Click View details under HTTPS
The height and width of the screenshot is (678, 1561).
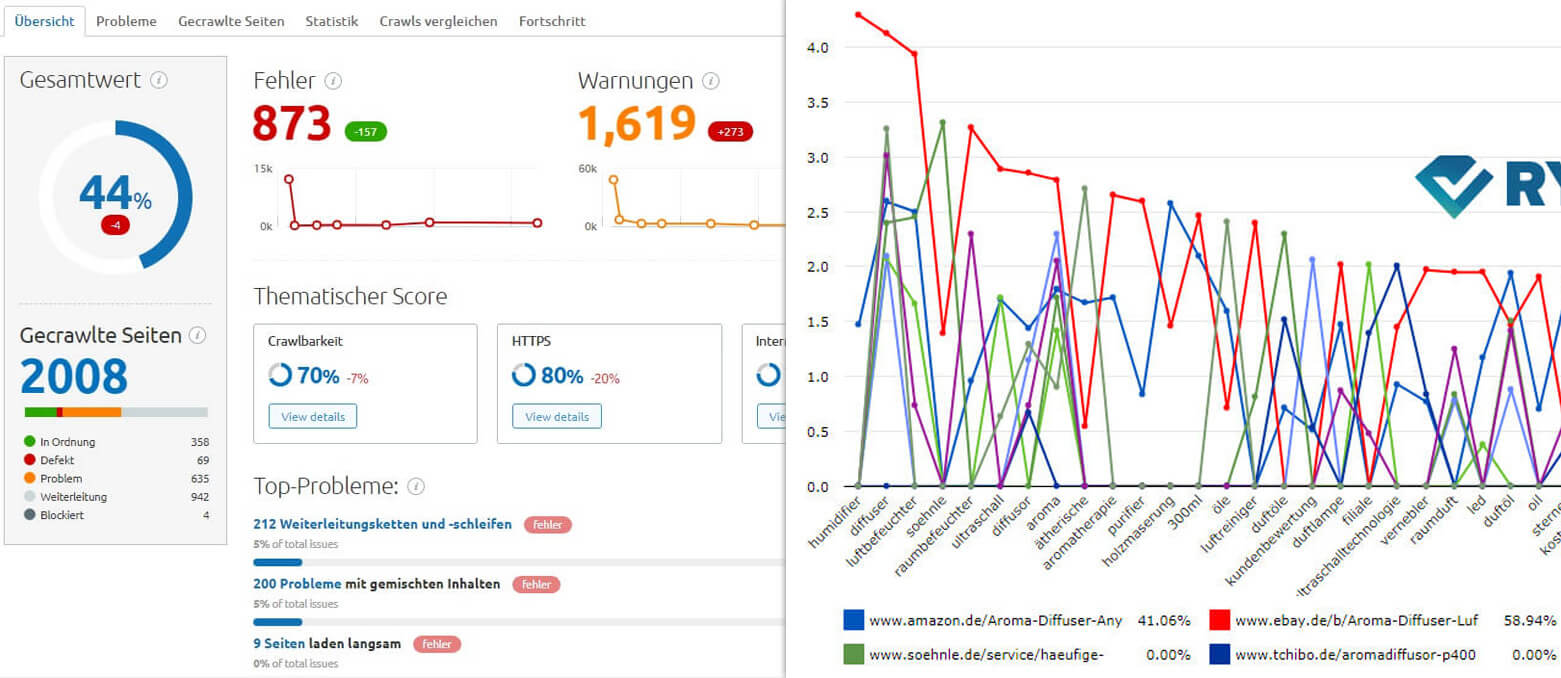click(x=556, y=416)
